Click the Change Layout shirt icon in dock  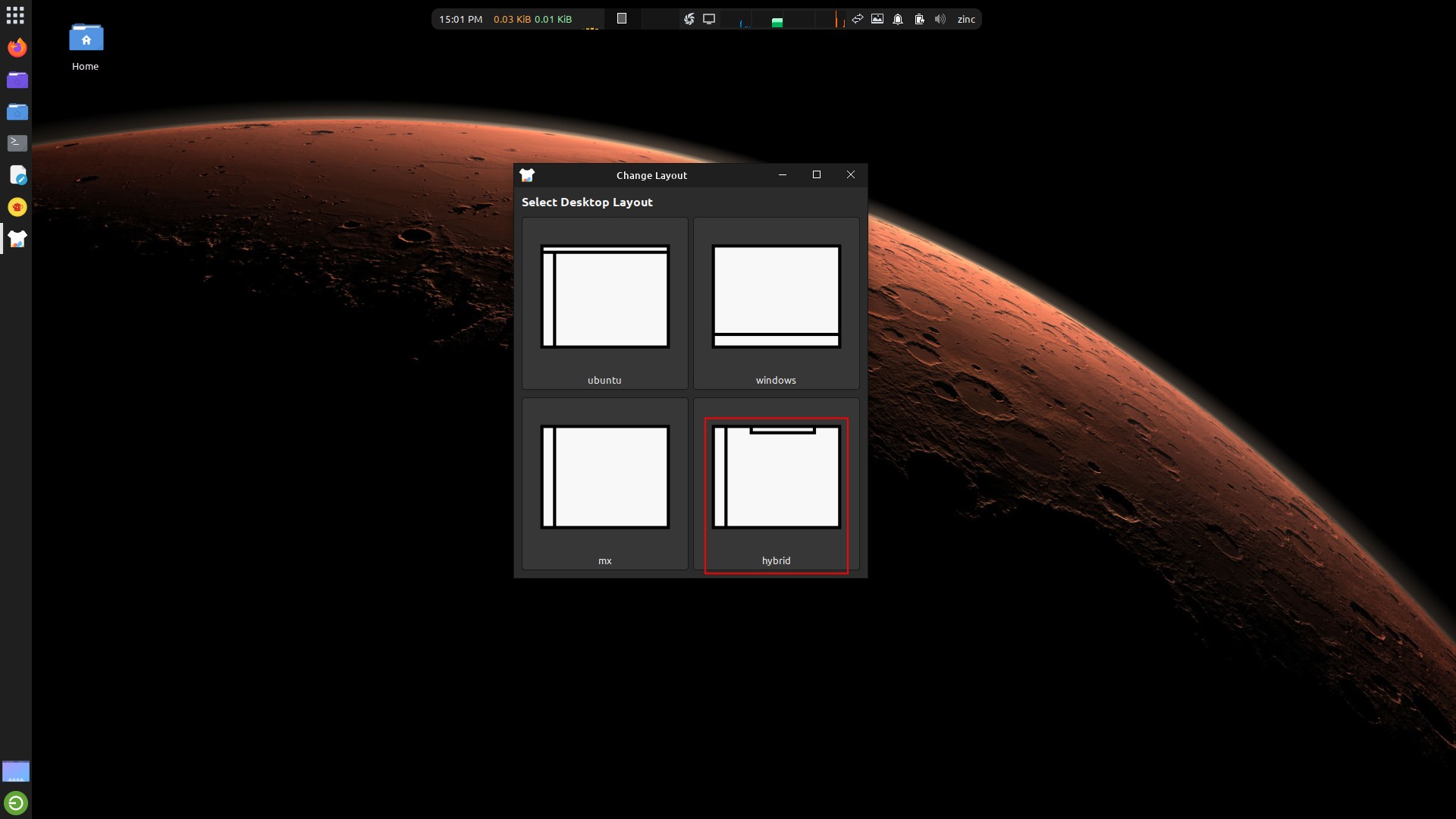[17, 239]
